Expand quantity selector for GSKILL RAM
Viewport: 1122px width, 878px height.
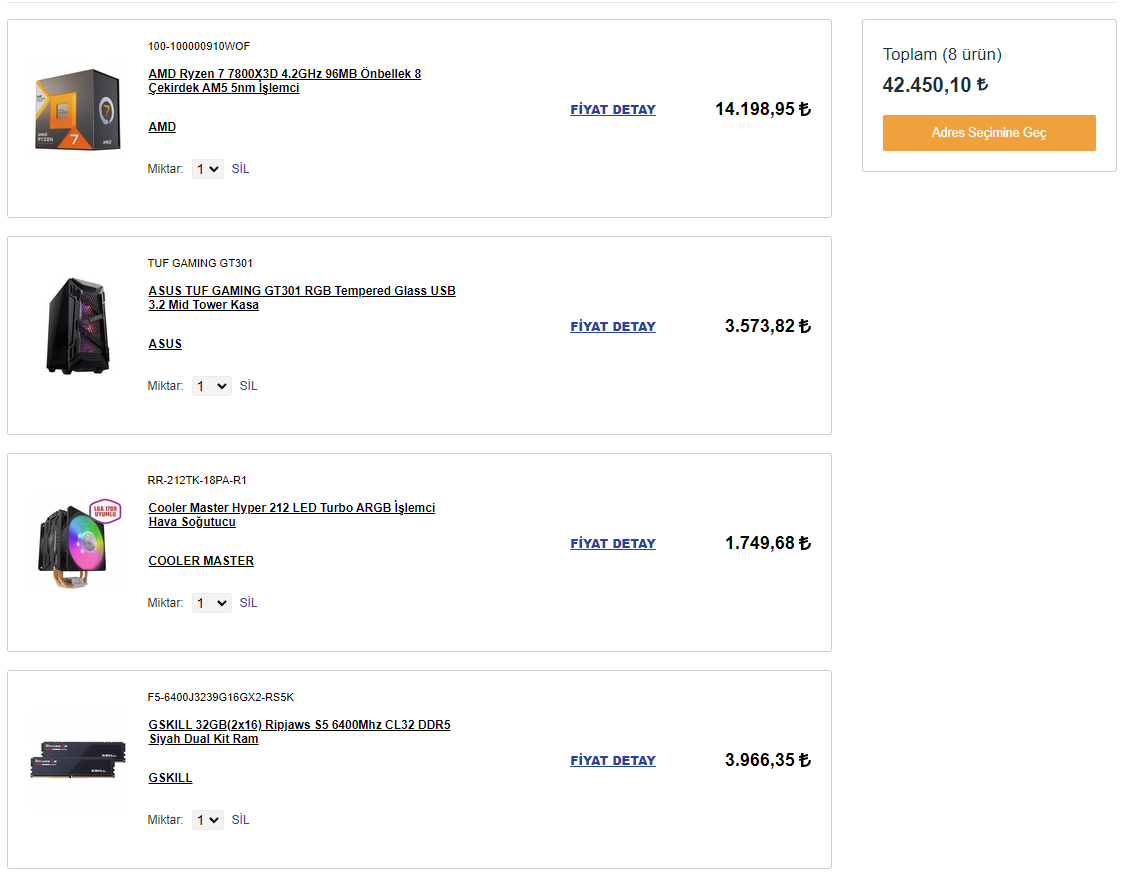[208, 820]
